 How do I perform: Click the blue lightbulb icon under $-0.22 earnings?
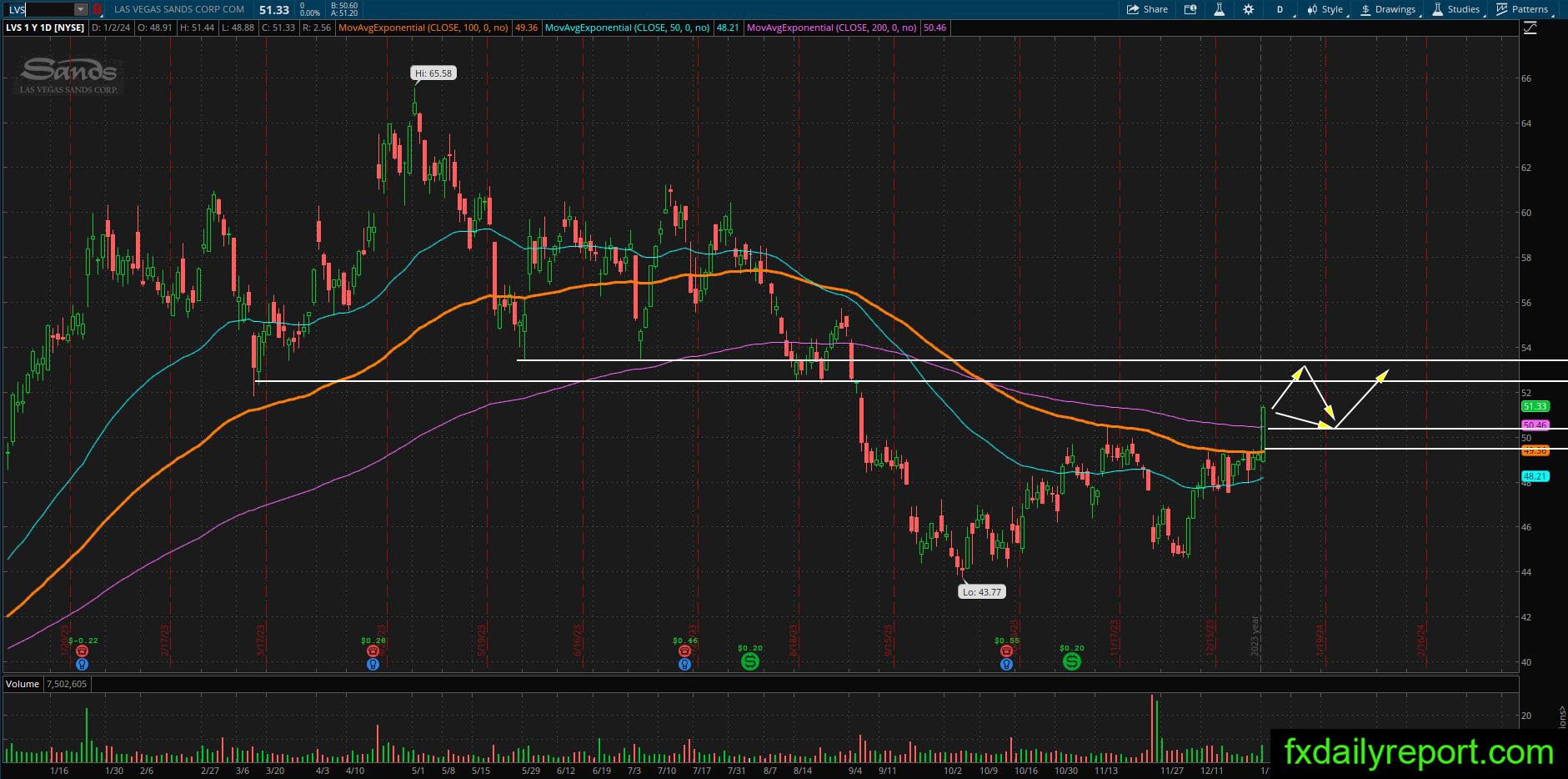pyautogui.click(x=82, y=664)
